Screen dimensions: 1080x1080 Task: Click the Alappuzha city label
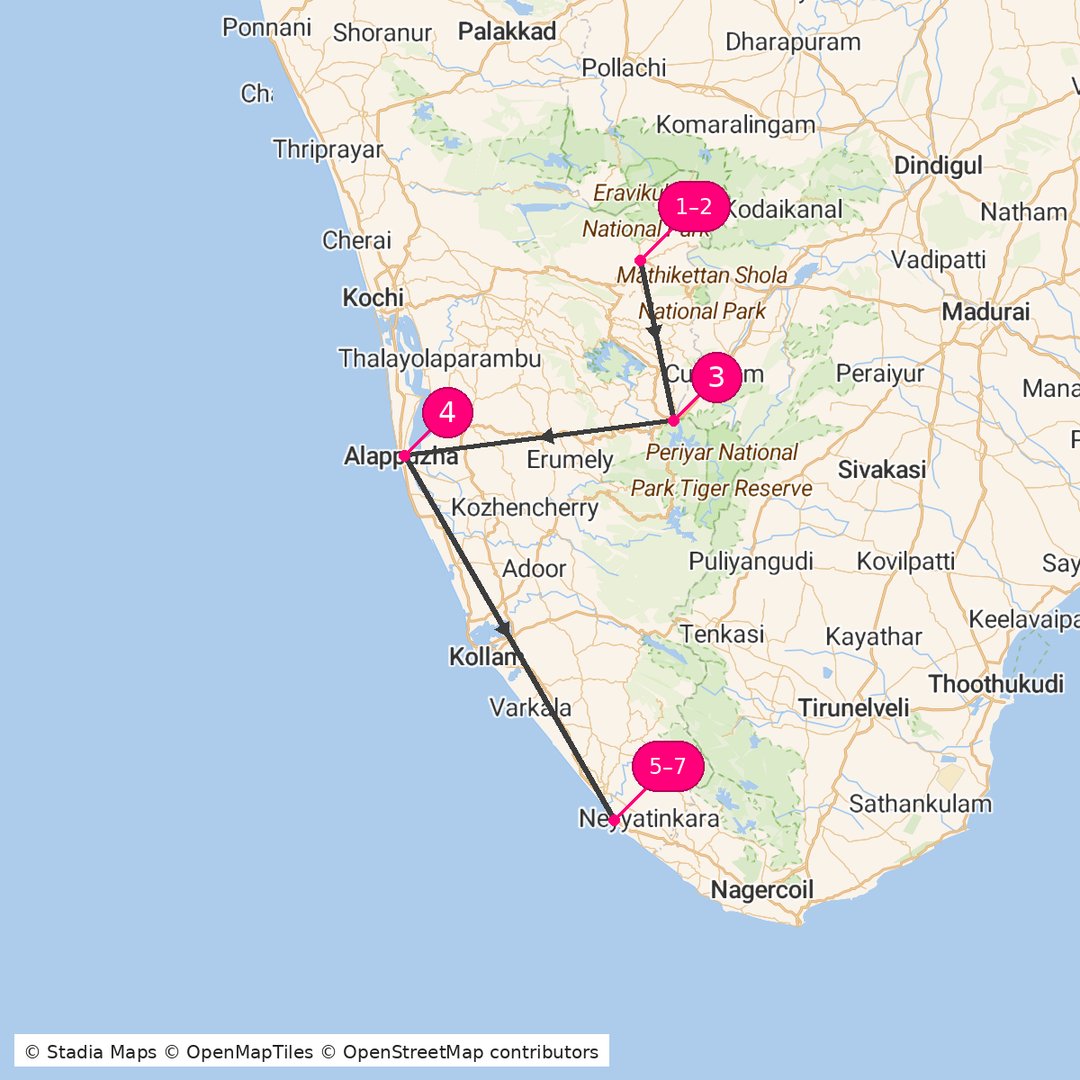click(401, 456)
